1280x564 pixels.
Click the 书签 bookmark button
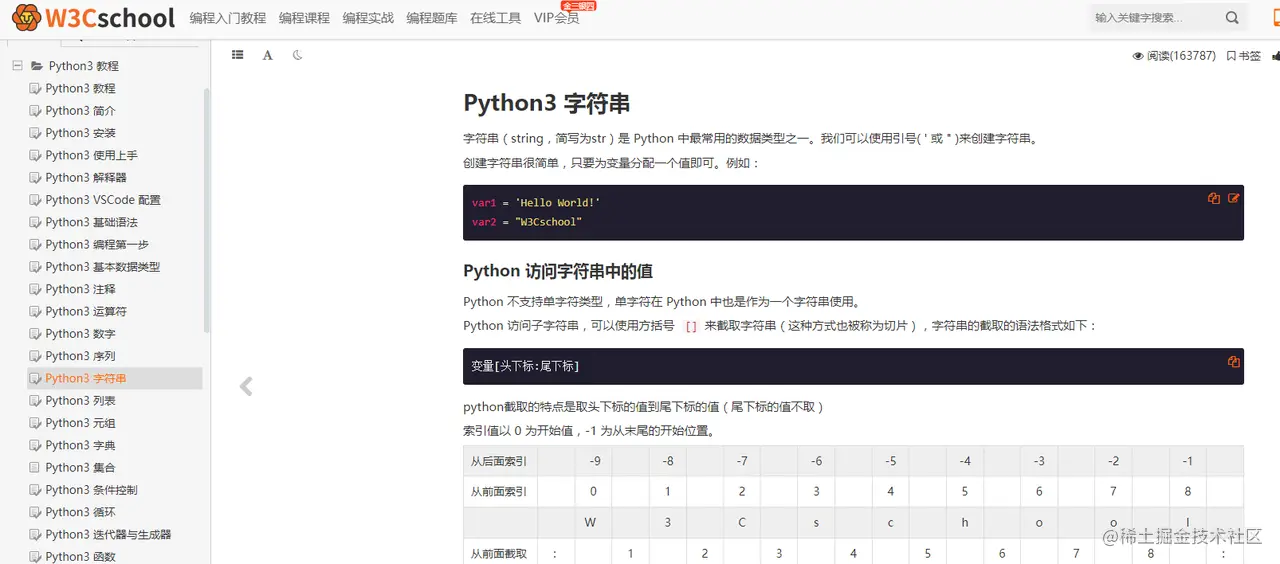[x=1244, y=56]
